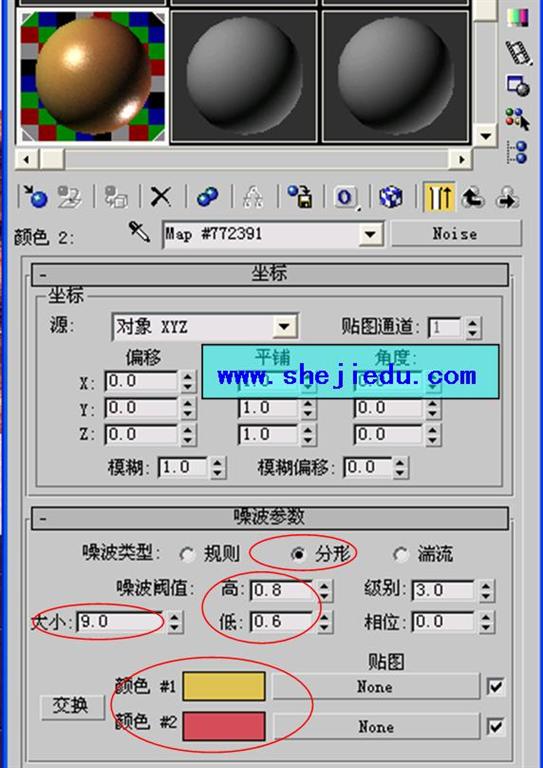This screenshot has height=768, width=543.
Task: Select the 规则 noise type radio
Action: [186, 554]
